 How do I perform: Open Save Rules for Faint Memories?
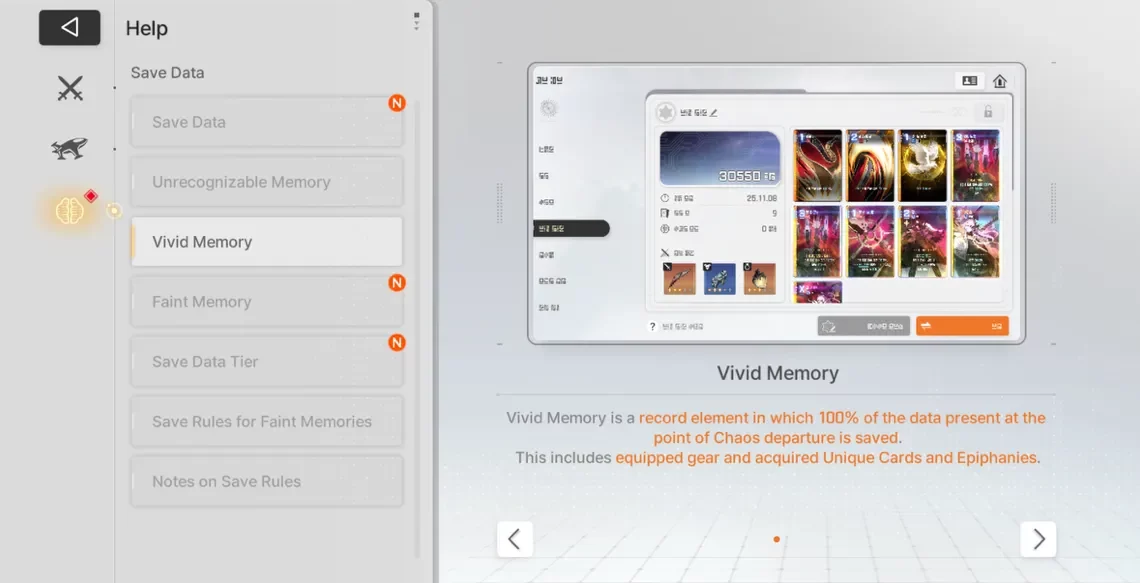click(266, 422)
